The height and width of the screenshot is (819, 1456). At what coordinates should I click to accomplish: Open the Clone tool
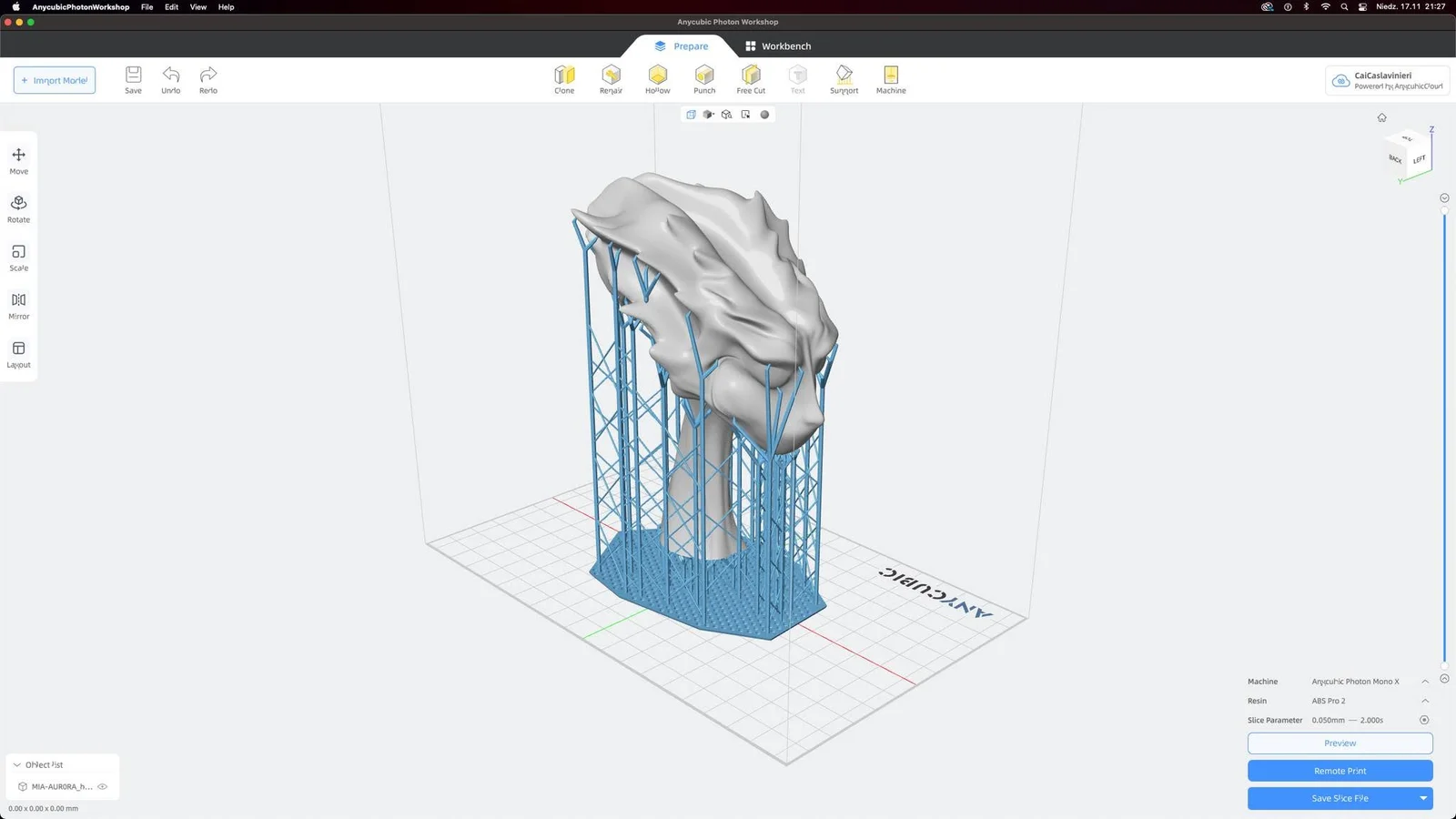(x=564, y=79)
